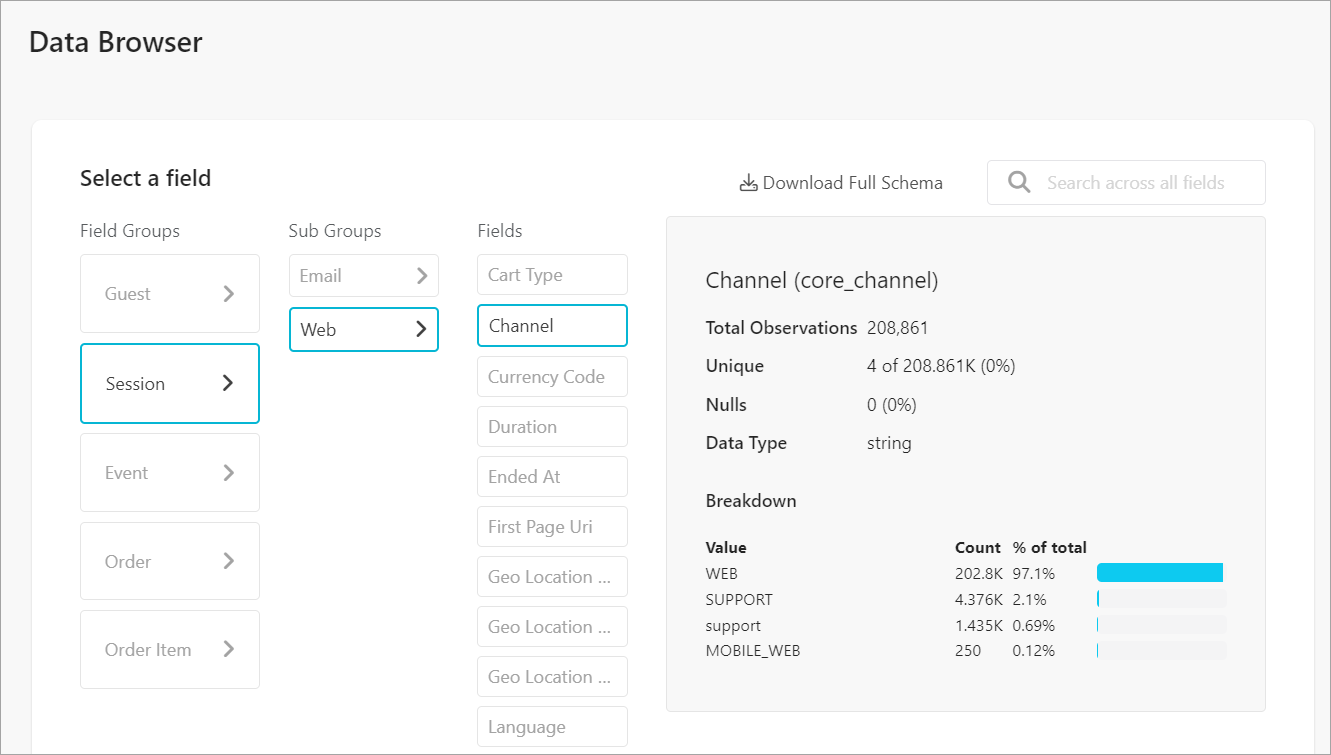Click the Count column header

tap(978, 548)
